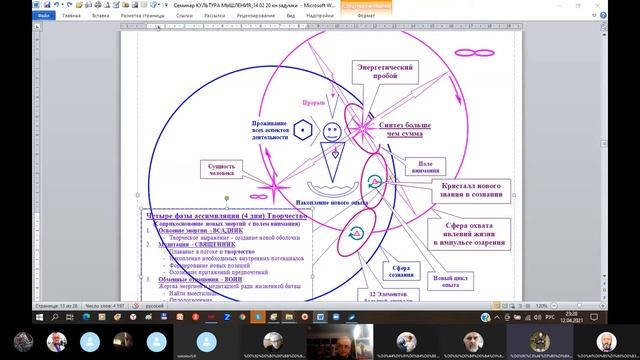Image resolution: width=640 pixels, height=360 pixels.
Task: Switch РУС keyboard input language
Action: click(x=550, y=317)
